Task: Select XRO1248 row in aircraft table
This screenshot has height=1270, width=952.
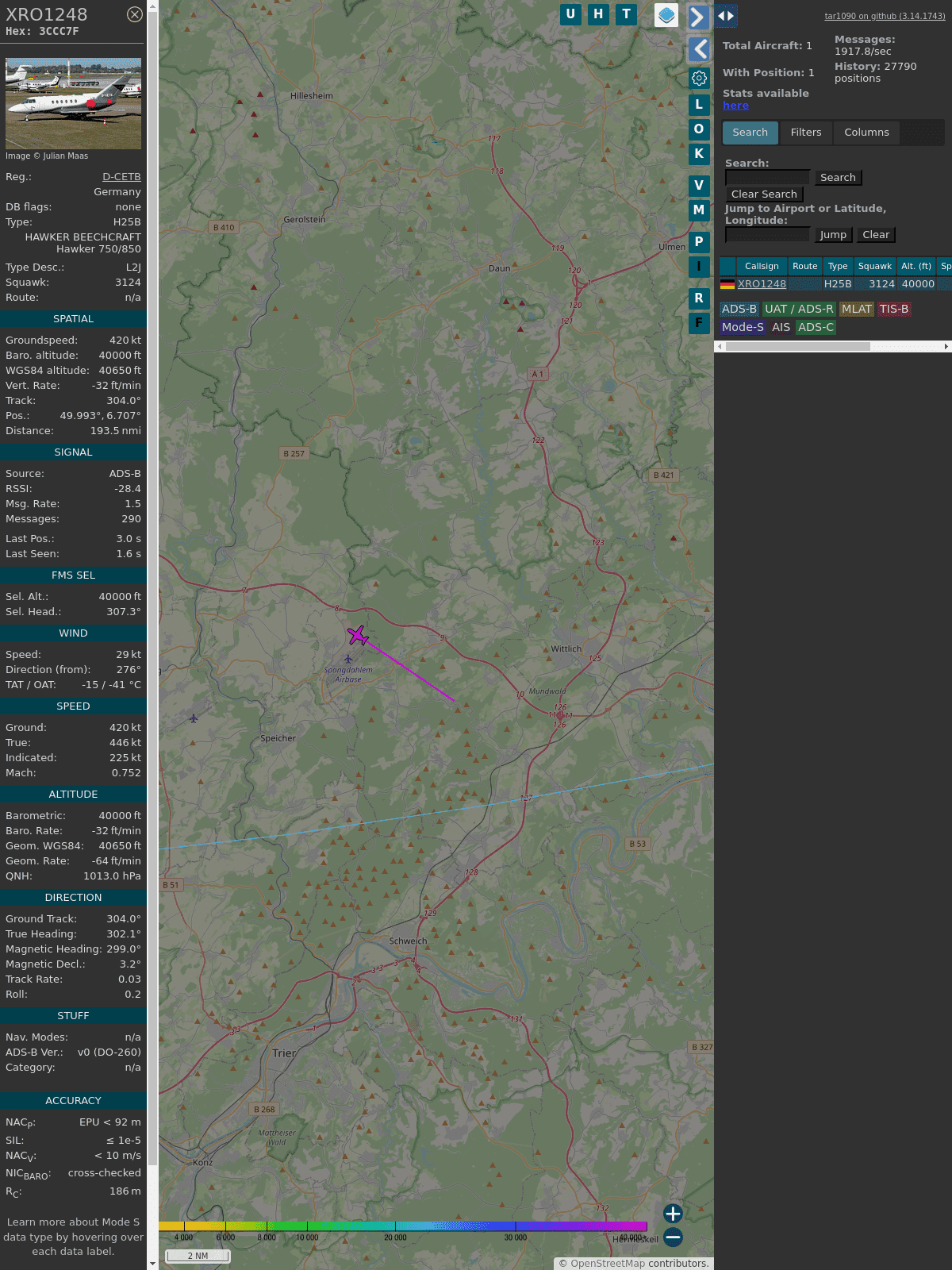Action: click(x=835, y=284)
